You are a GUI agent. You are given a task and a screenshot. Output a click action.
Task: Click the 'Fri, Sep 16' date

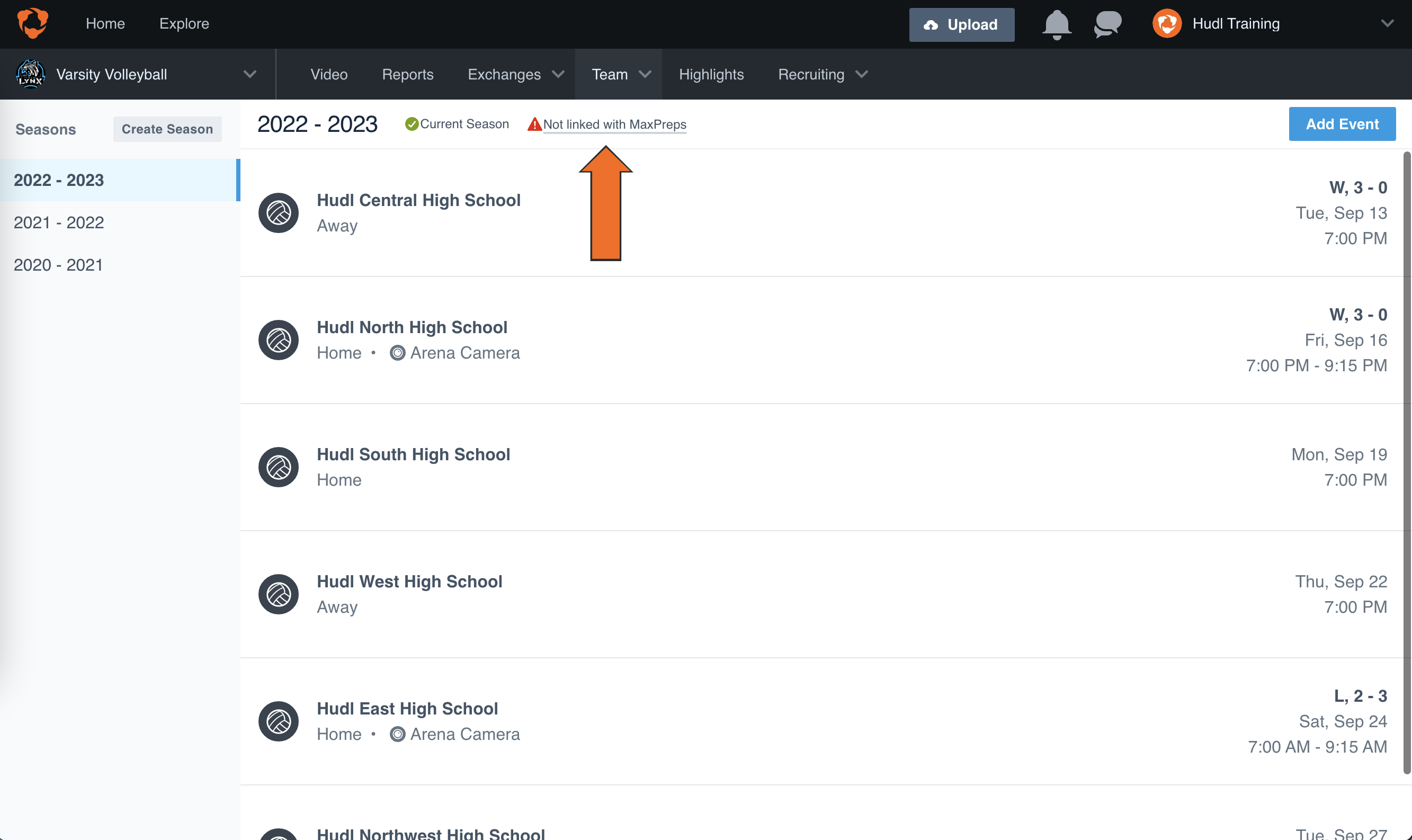click(x=1346, y=340)
